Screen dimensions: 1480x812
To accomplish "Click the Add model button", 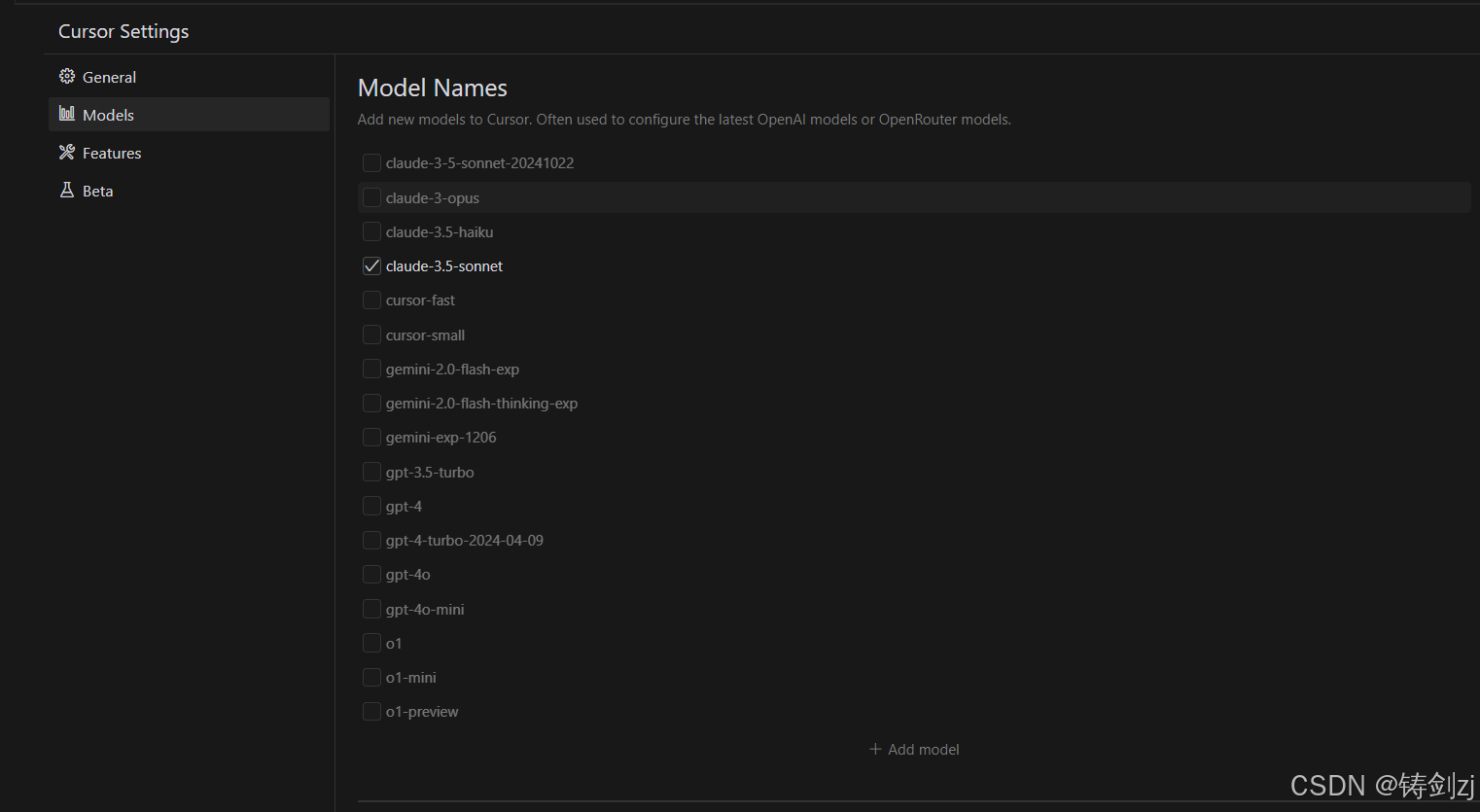I will point(914,749).
